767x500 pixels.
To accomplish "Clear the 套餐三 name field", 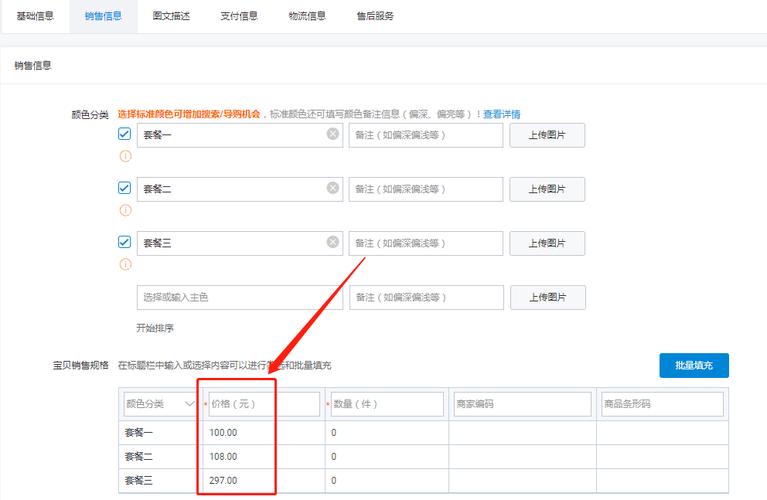I will (333, 242).
